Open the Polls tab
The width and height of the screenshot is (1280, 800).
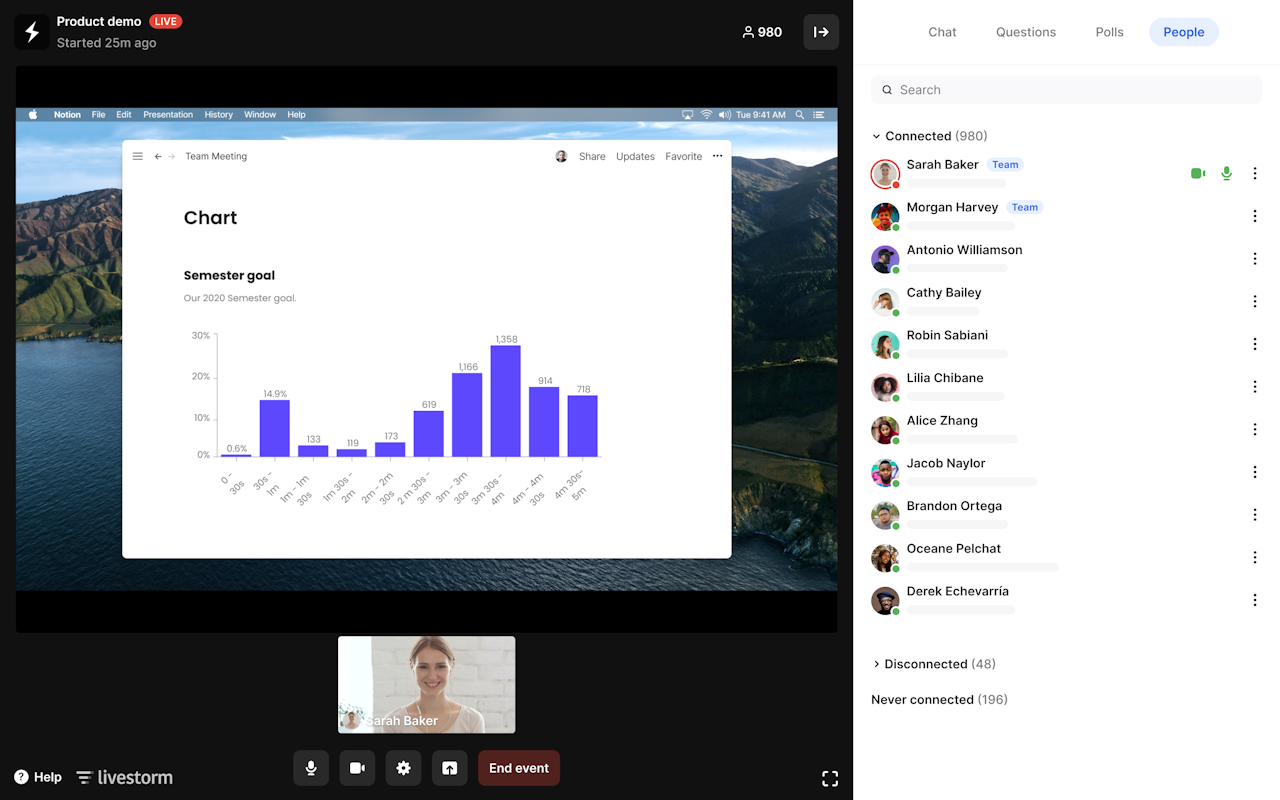[x=1109, y=32]
